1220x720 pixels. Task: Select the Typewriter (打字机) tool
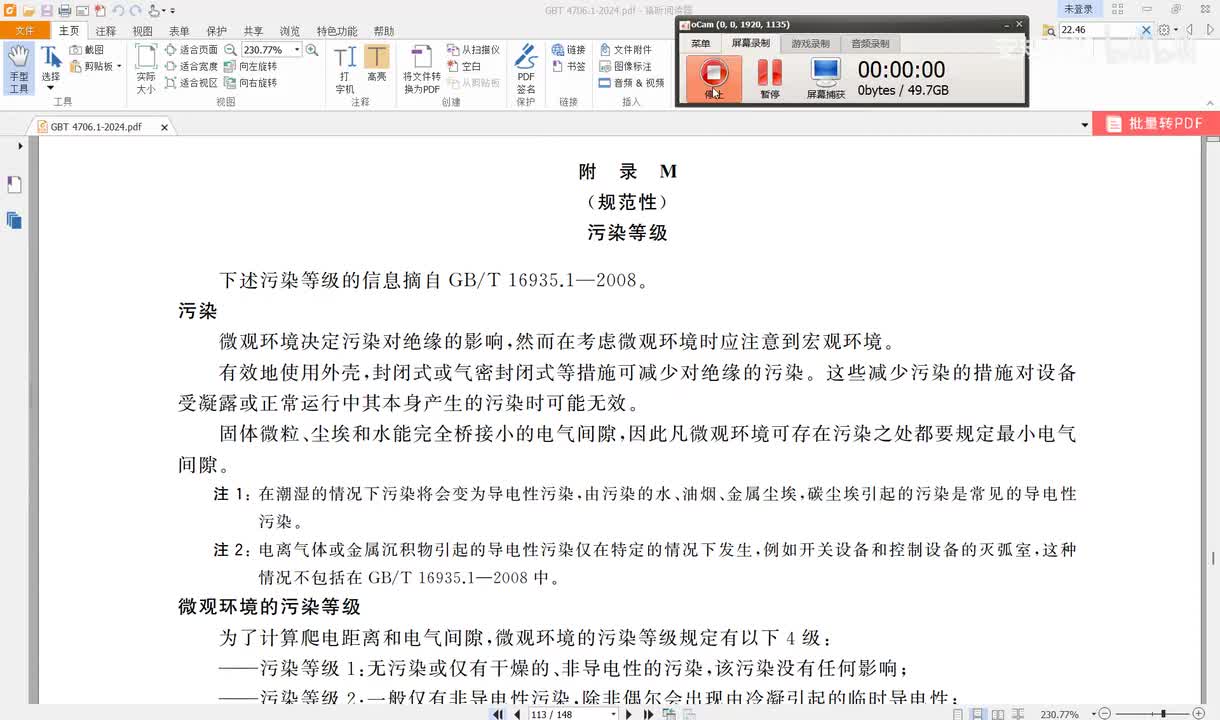(x=345, y=69)
